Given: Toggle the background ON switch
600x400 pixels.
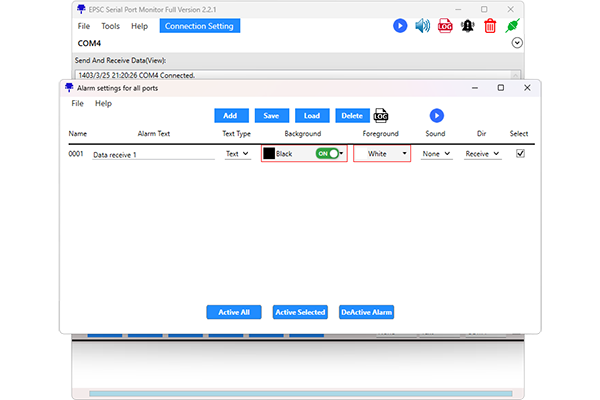Looking at the screenshot, I should coord(326,154).
